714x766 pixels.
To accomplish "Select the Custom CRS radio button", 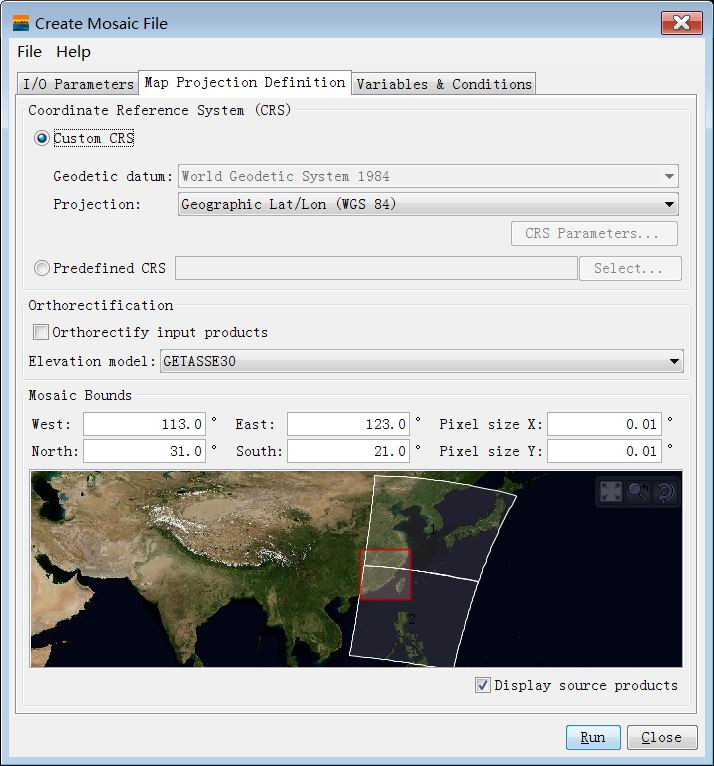I will [42, 139].
